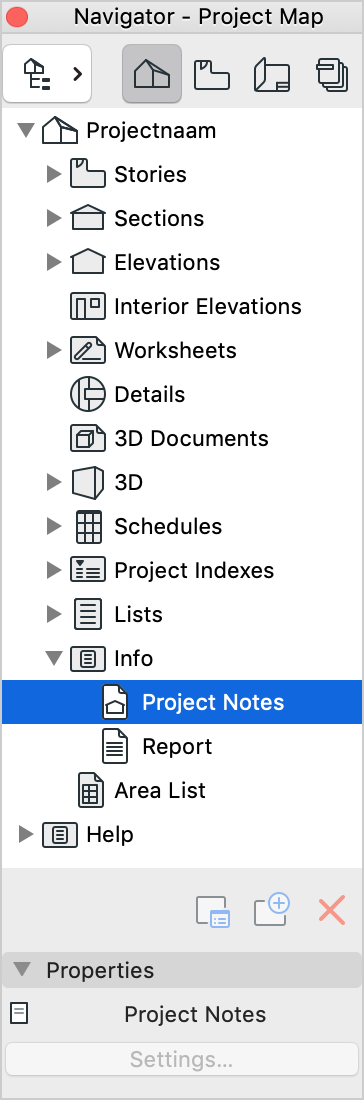
Task: Open the Layout Book icon tab
Action: tap(271, 74)
